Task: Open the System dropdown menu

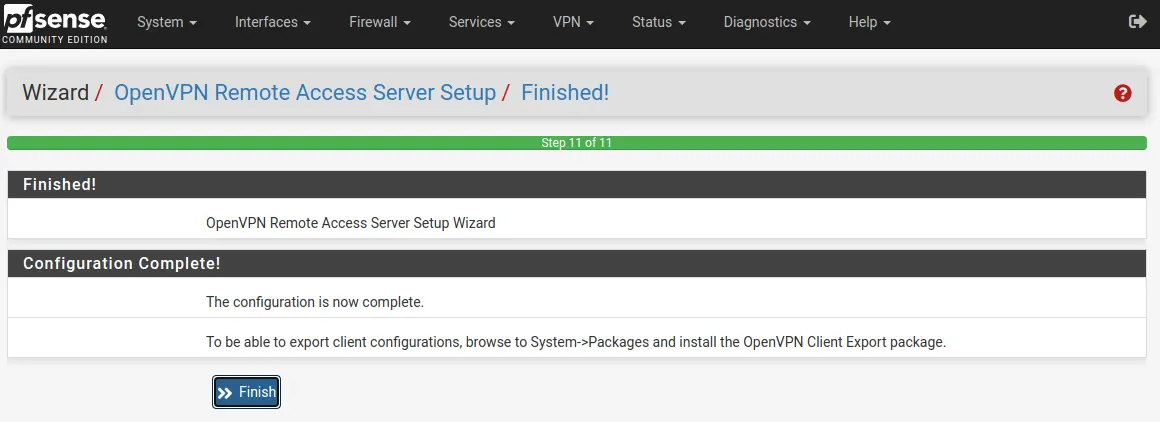Action: click(x=167, y=22)
